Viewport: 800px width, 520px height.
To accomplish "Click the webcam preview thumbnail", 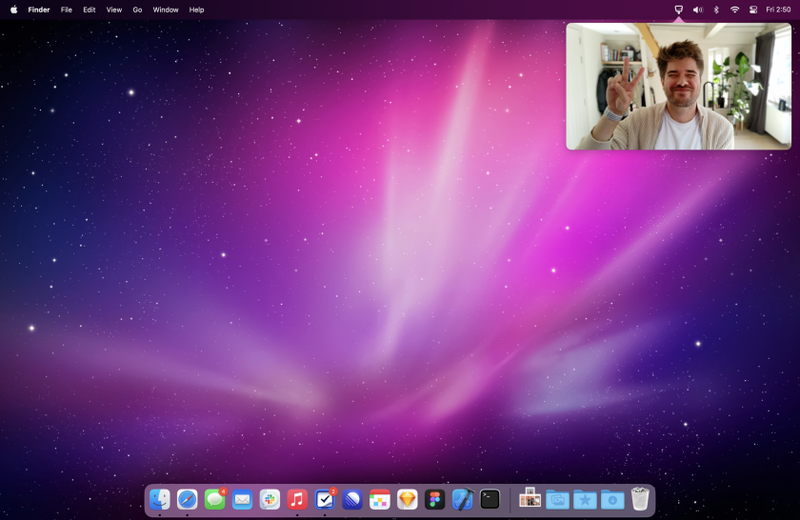I will pyautogui.click(x=679, y=86).
